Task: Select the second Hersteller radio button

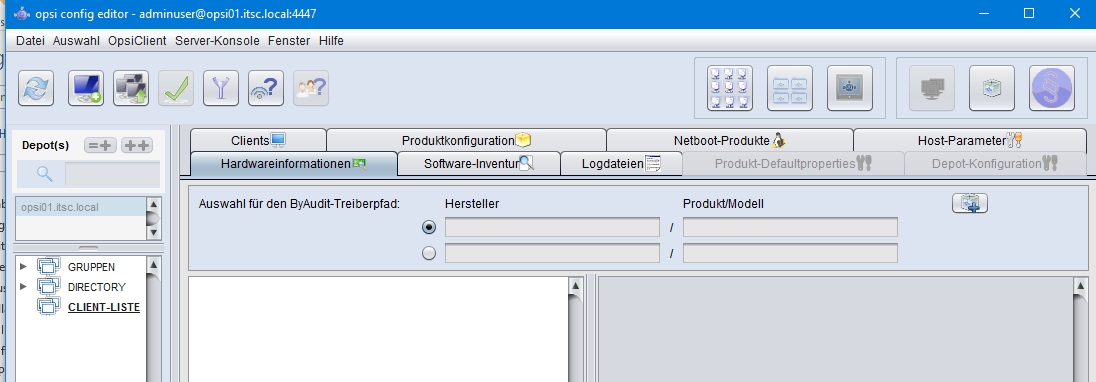Action: click(429, 253)
